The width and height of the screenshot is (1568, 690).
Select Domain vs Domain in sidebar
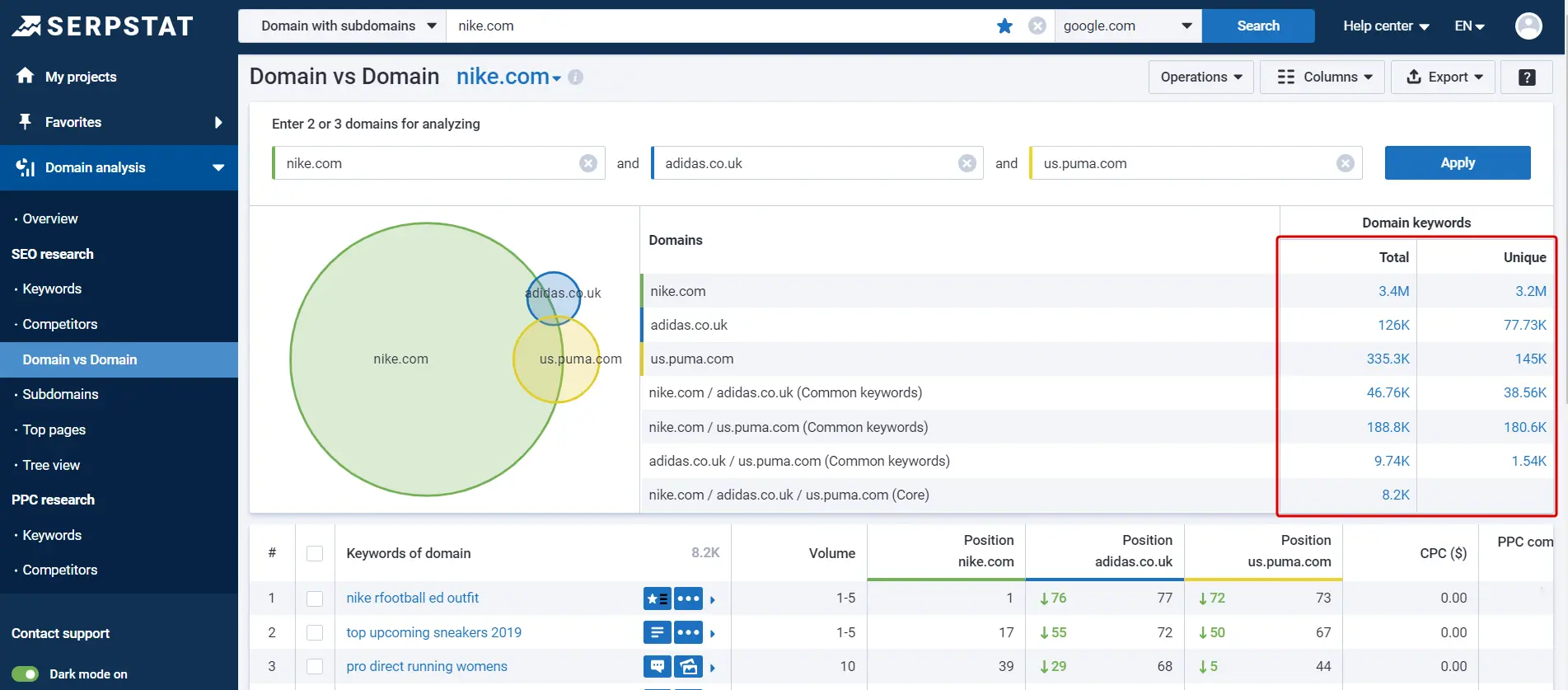point(119,359)
